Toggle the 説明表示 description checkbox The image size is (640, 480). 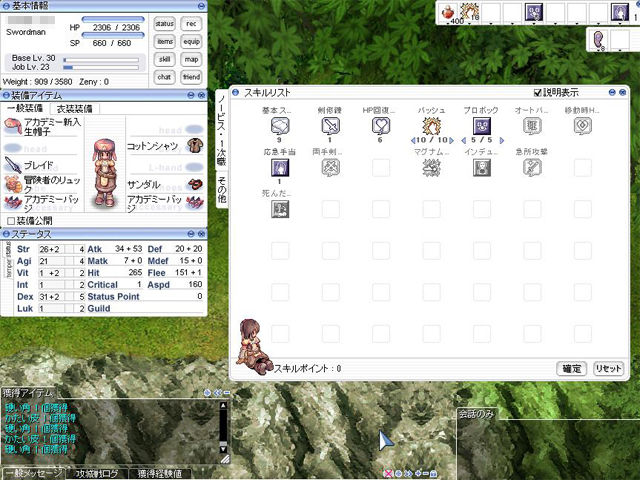538,93
